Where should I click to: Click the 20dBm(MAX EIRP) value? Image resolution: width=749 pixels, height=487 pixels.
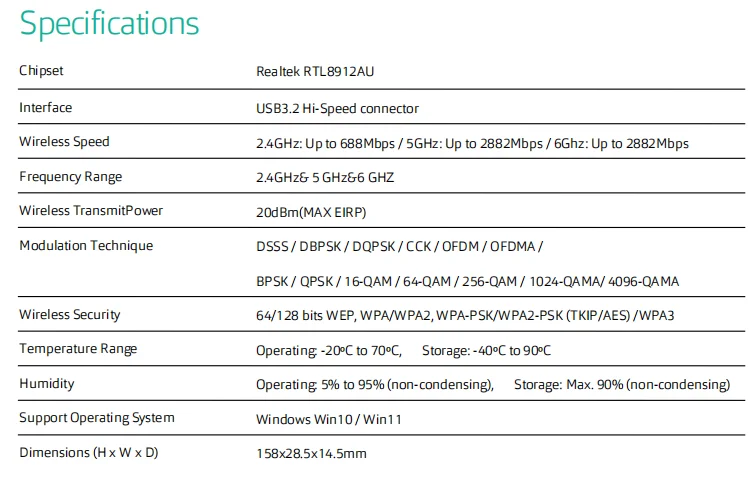(x=310, y=213)
